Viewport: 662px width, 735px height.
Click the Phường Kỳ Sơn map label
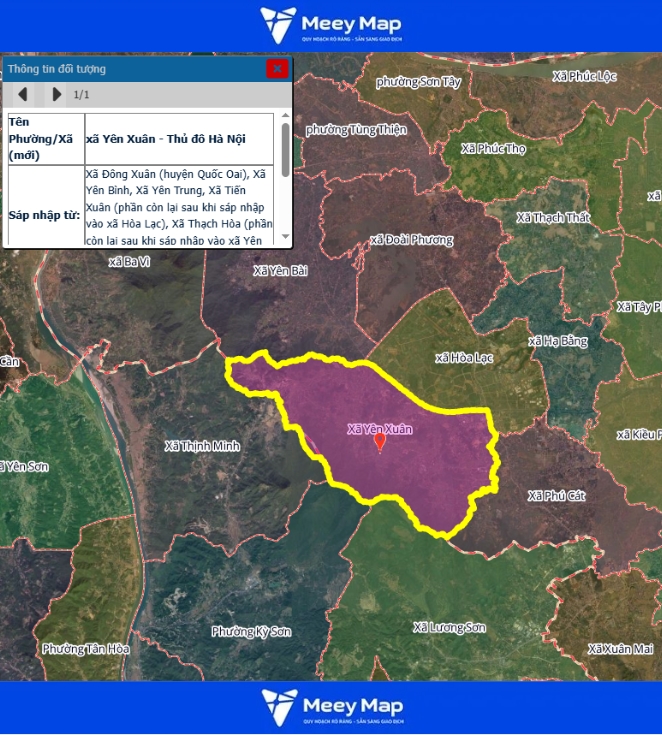coord(251,632)
